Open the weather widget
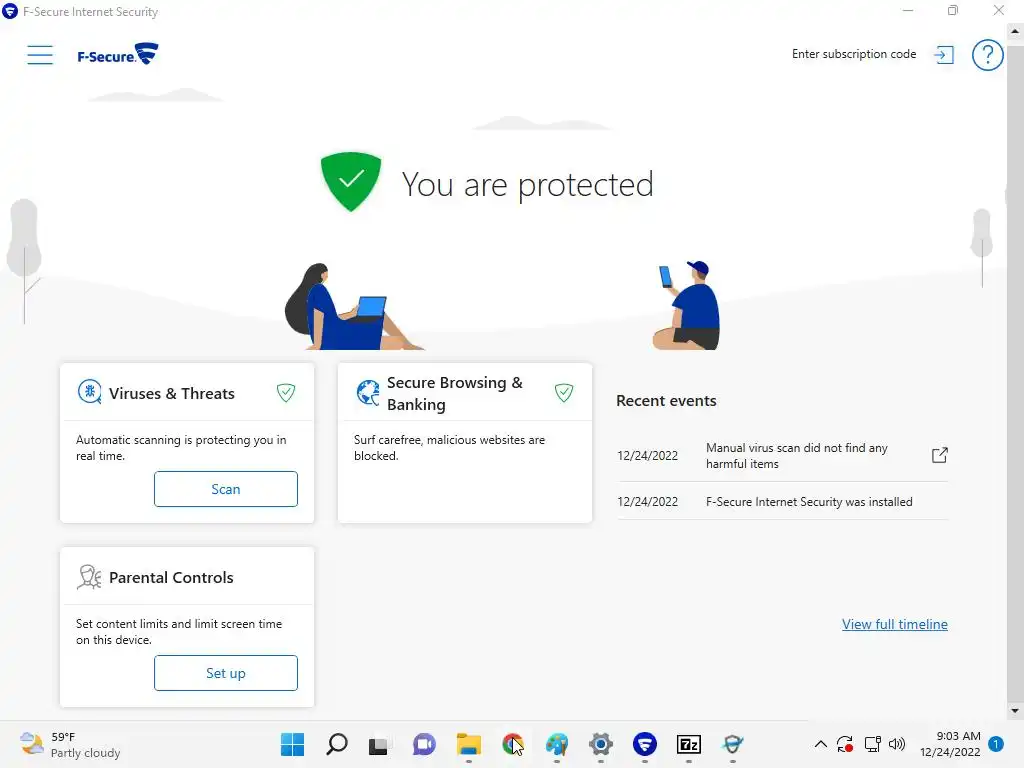 pos(71,744)
